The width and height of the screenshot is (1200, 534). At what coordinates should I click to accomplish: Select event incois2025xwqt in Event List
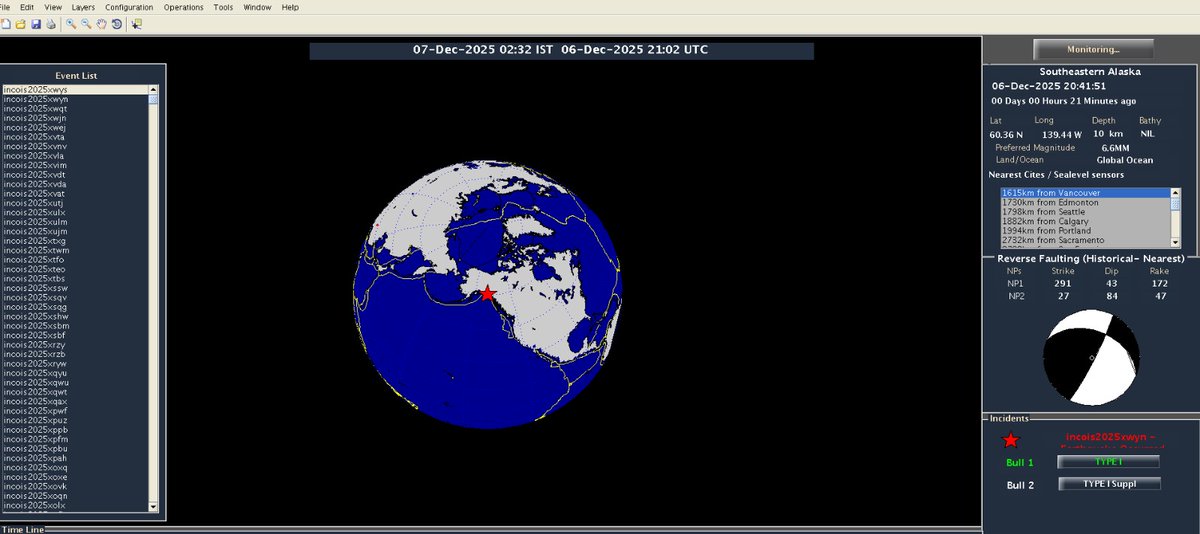point(75,109)
